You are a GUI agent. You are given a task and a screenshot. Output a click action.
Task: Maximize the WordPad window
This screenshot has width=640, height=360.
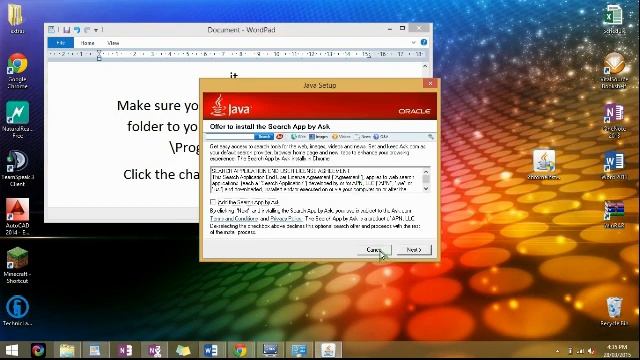click(x=402, y=28)
